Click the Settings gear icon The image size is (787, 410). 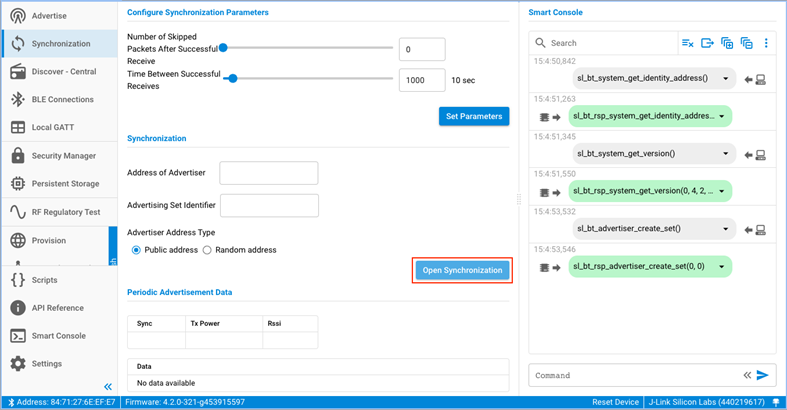click(x=18, y=364)
